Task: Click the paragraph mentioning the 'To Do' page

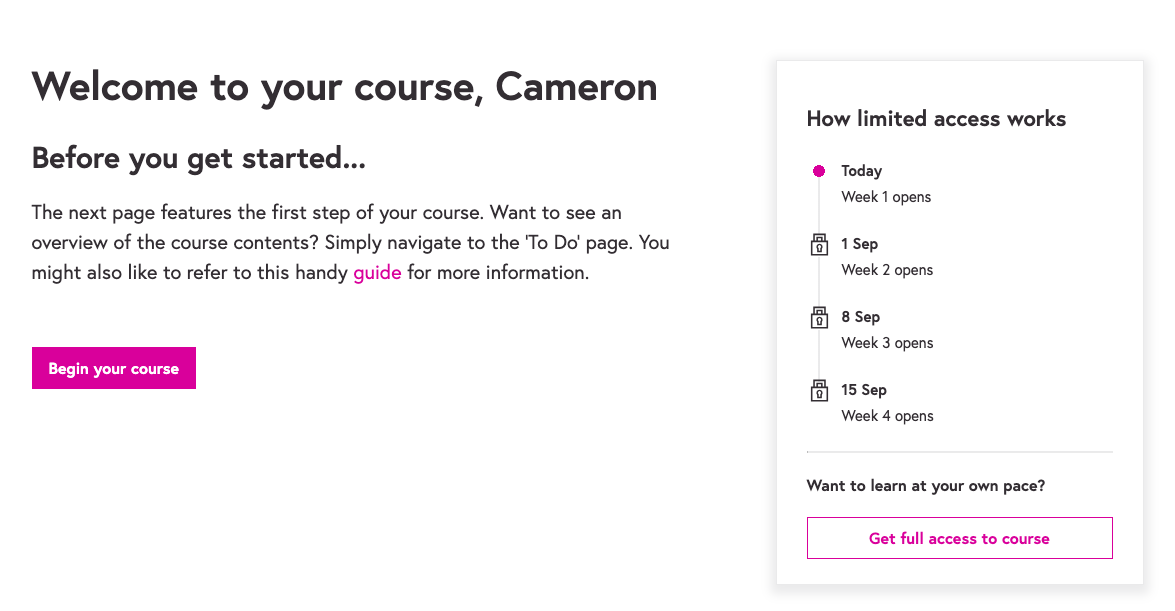Action: (x=350, y=242)
